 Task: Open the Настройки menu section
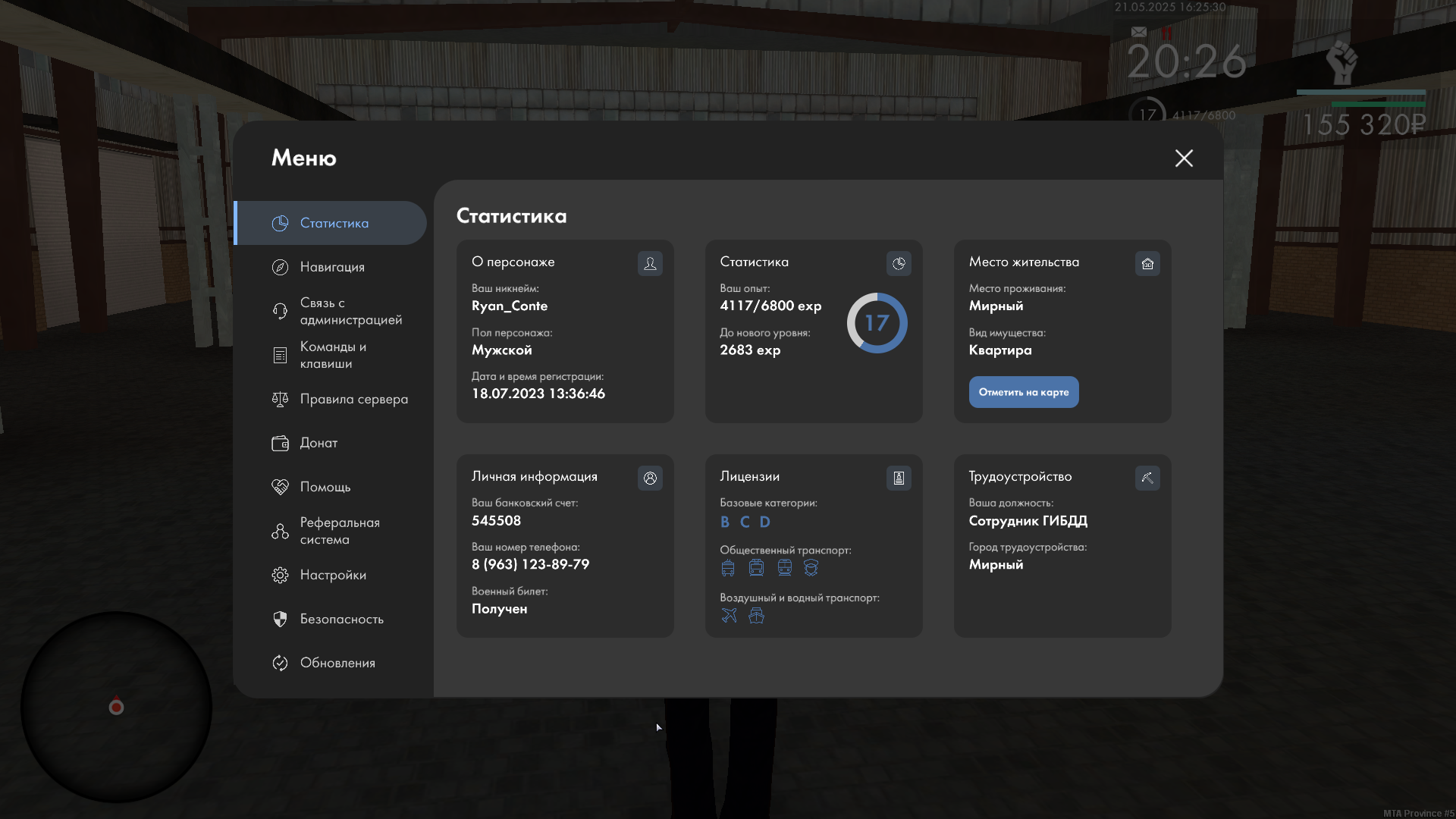pos(332,575)
